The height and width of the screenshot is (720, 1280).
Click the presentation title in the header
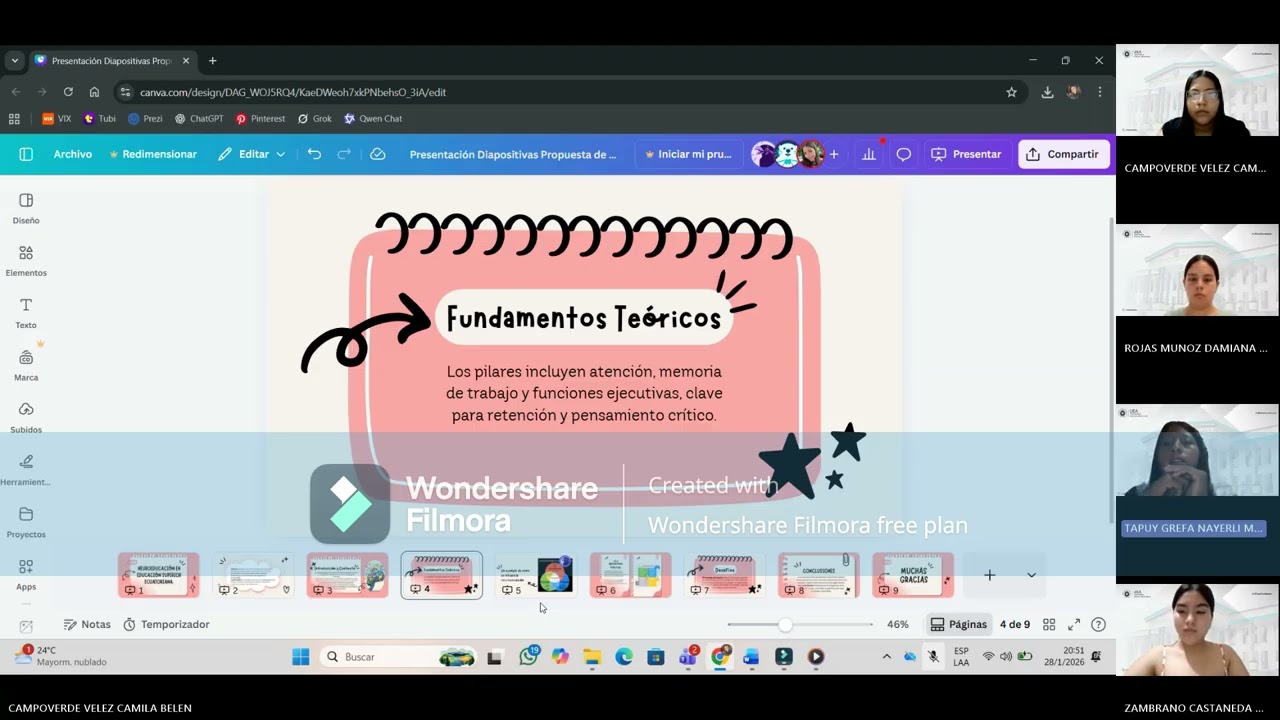pyautogui.click(x=513, y=154)
